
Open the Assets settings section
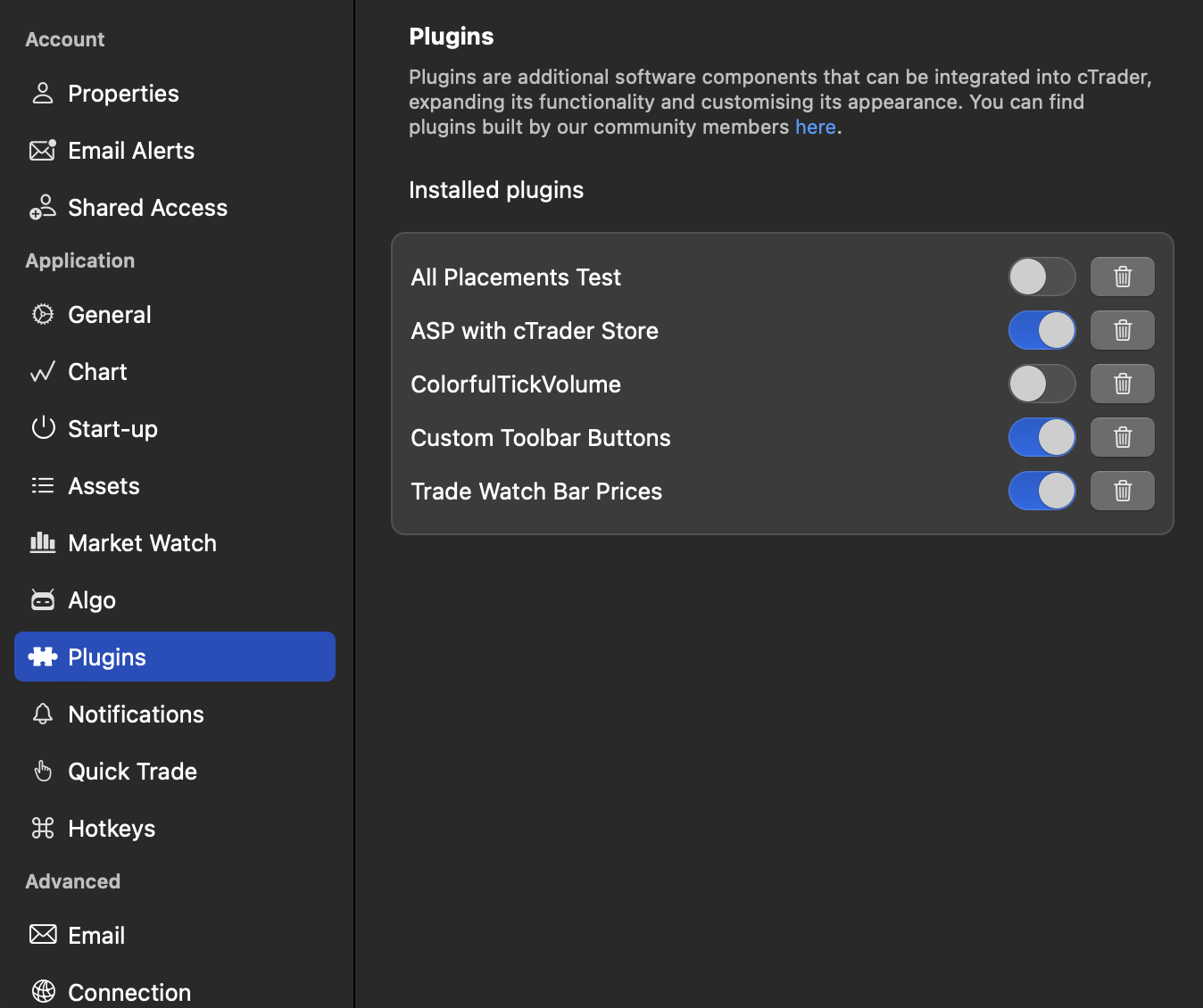tap(42, 485)
